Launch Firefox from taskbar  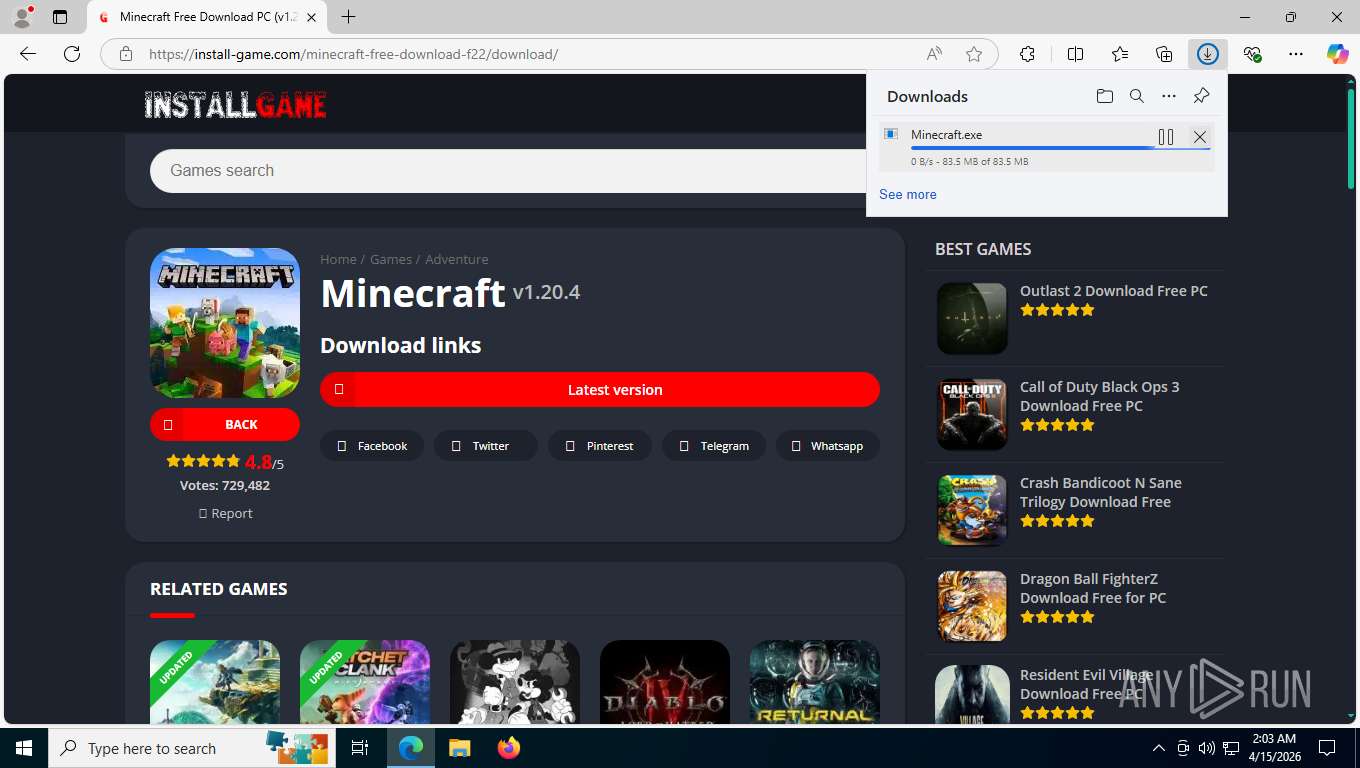point(508,748)
